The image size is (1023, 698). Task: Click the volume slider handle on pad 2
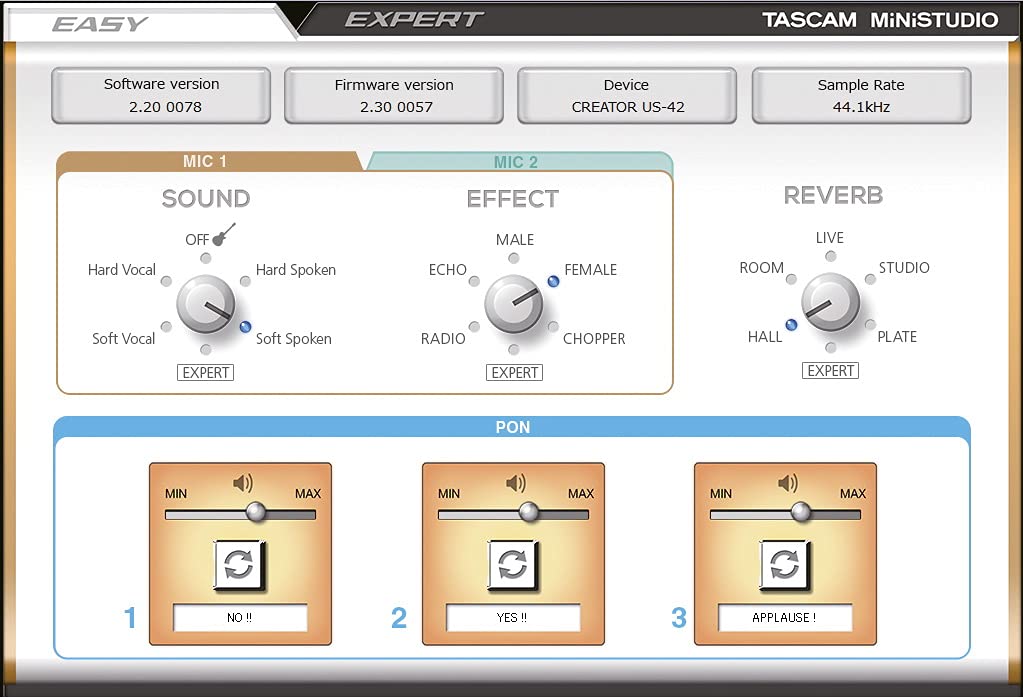[528, 514]
